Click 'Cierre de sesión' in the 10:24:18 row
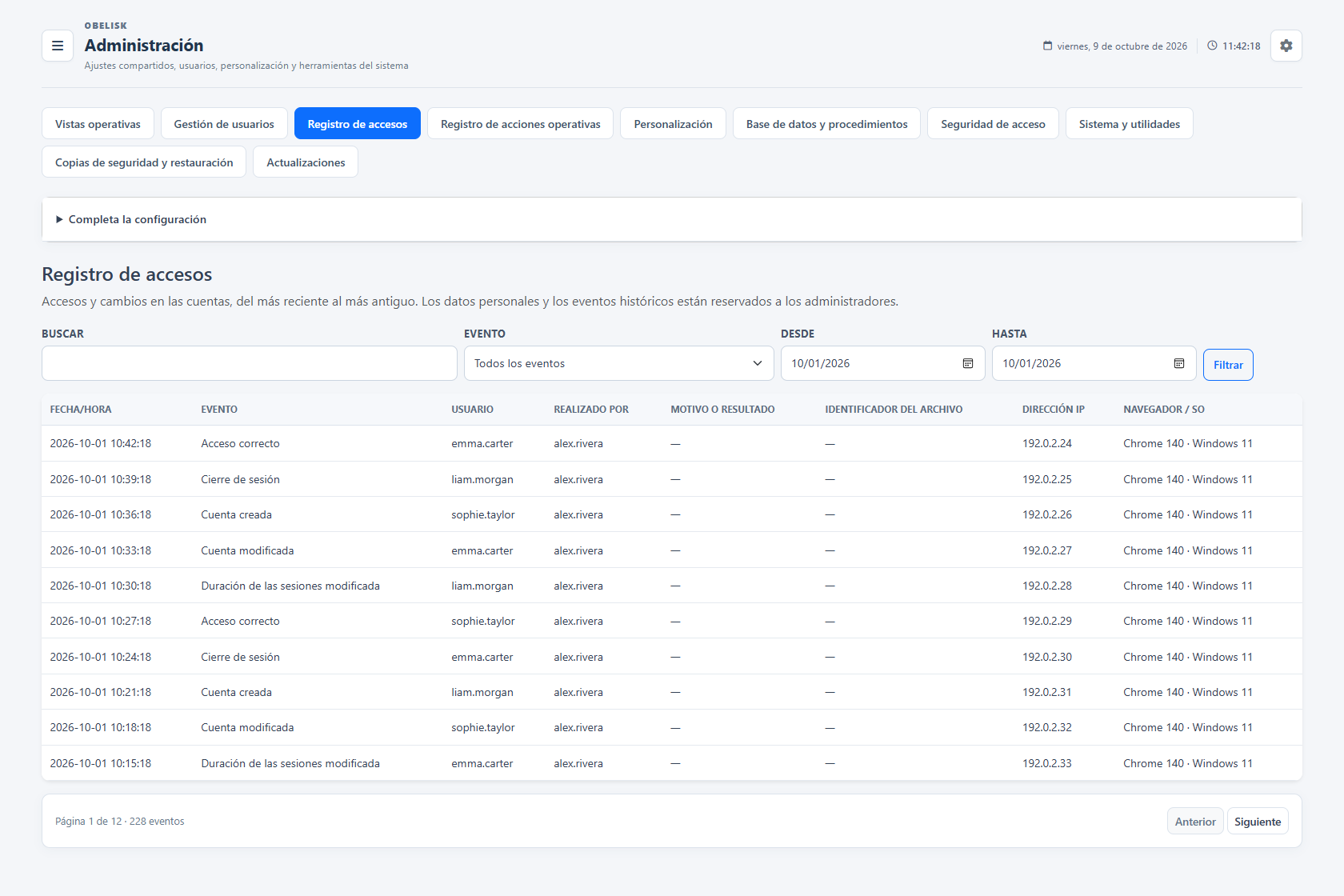The height and width of the screenshot is (896, 1344). 241,658
